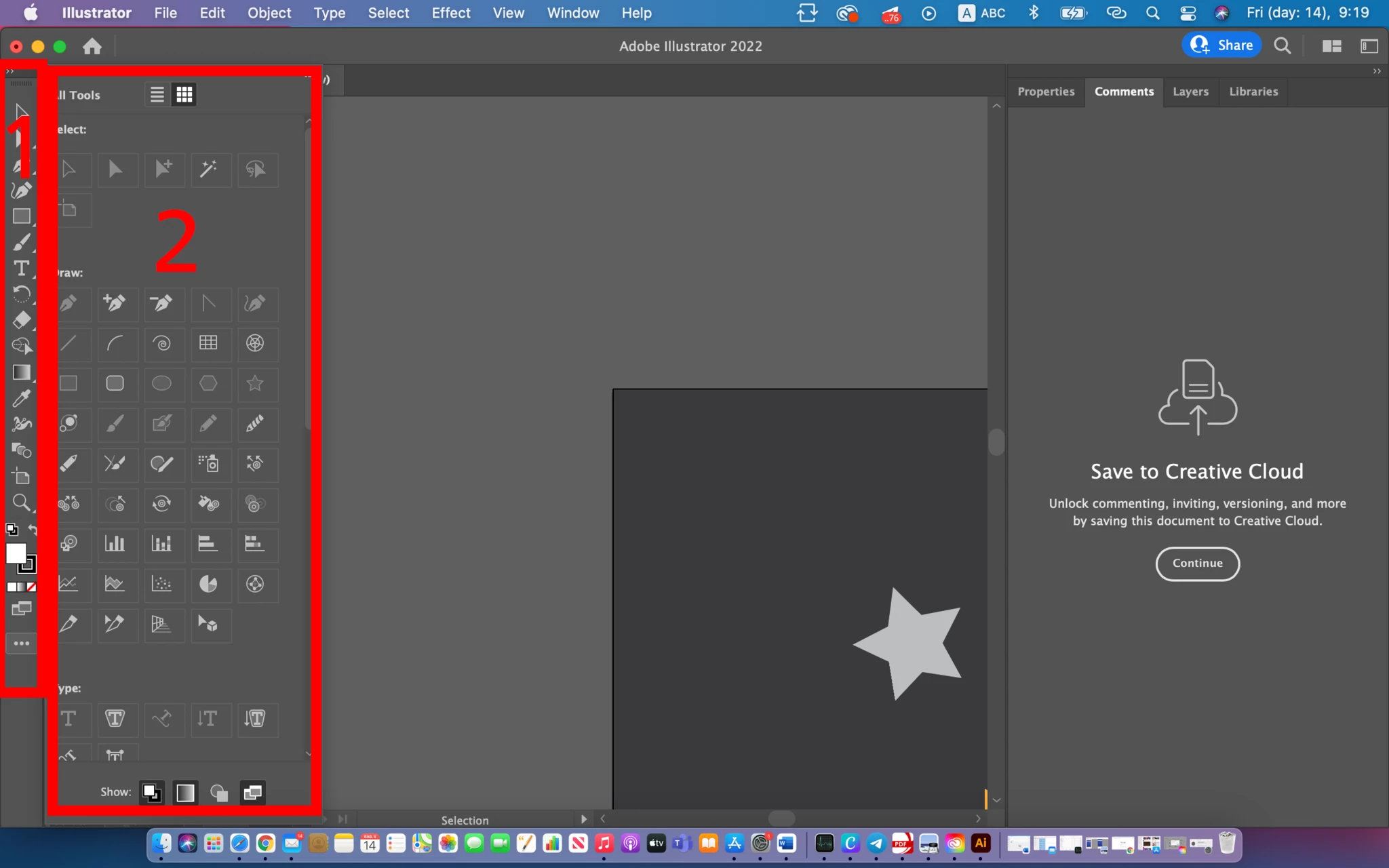The height and width of the screenshot is (868, 1389).
Task: Select the Type tool in the left toolbar
Action: coord(21,269)
